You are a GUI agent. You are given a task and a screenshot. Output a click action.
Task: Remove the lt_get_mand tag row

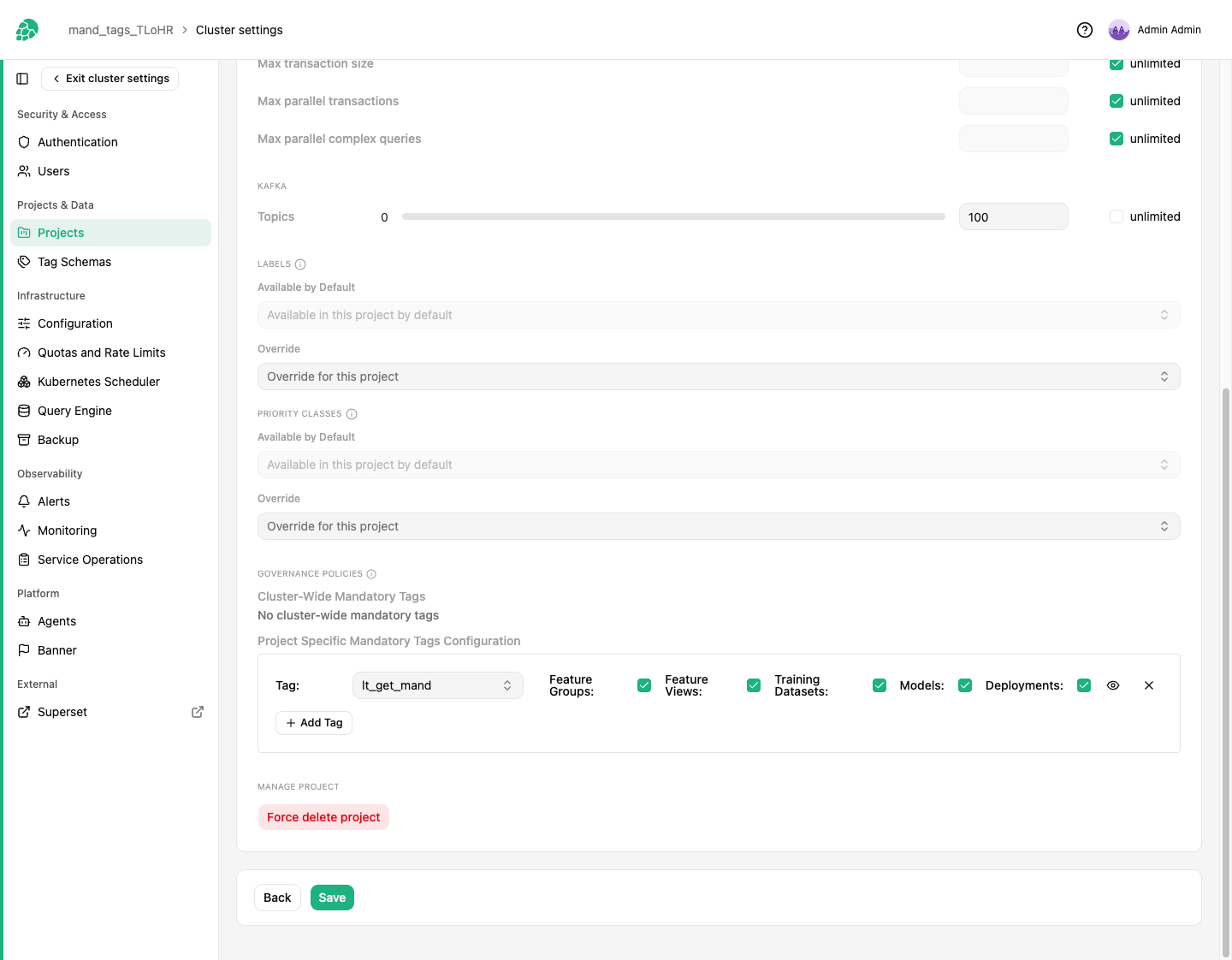(1149, 685)
